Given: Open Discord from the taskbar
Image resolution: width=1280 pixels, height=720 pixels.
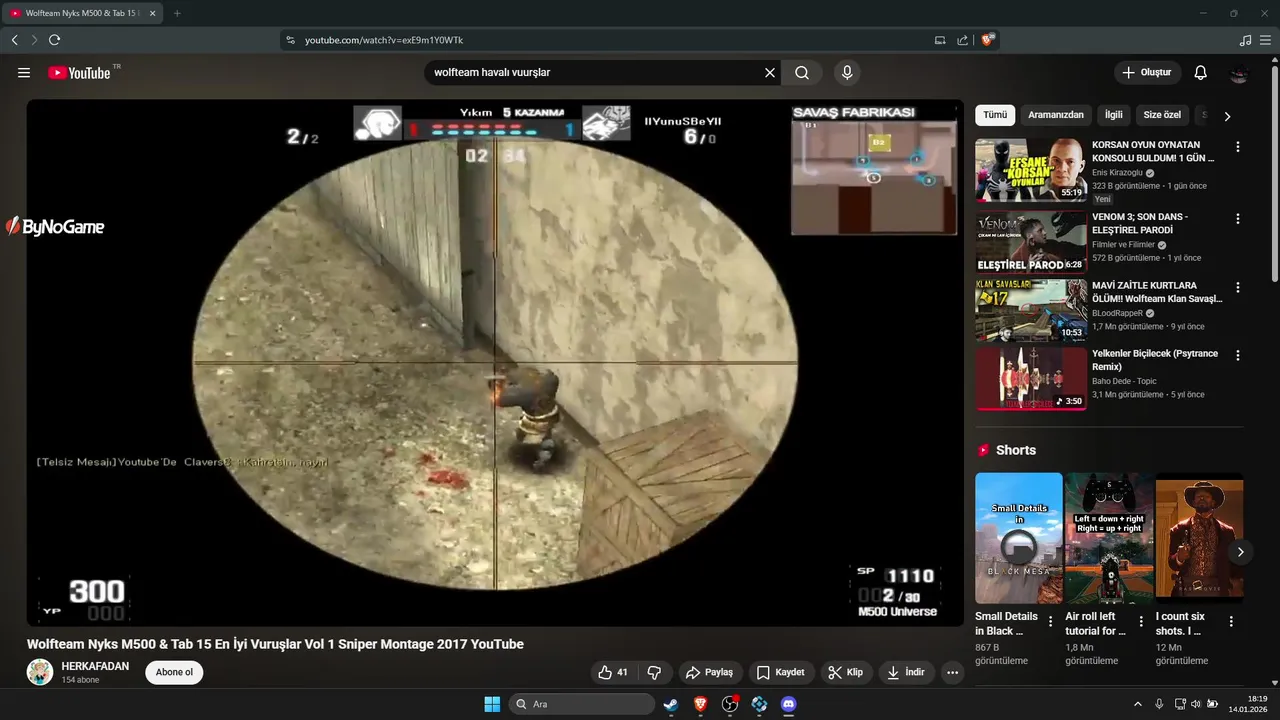Looking at the screenshot, I should (788, 704).
